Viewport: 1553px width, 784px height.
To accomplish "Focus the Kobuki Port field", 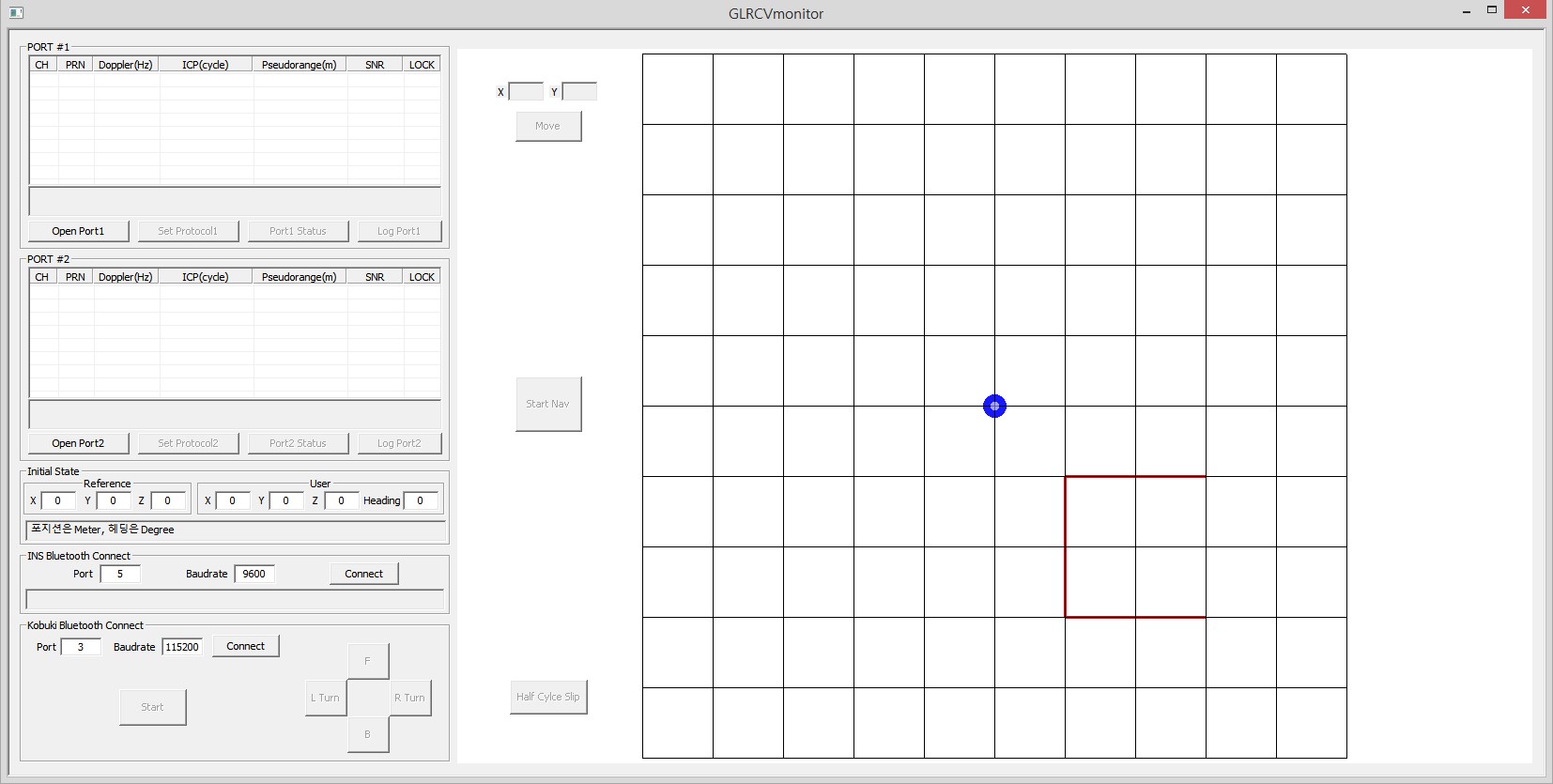I will click(x=81, y=647).
